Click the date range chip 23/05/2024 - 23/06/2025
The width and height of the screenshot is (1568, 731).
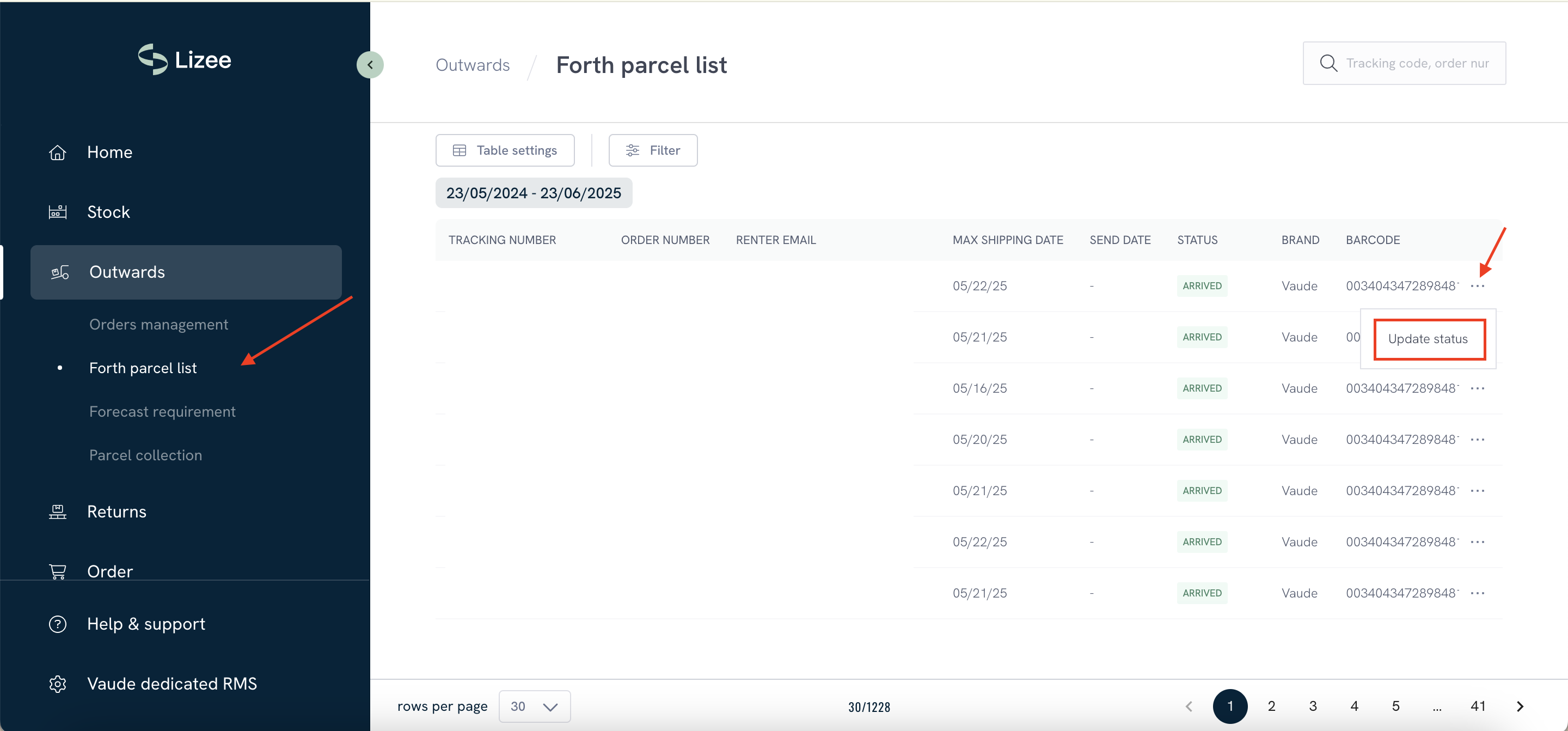click(533, 193)
